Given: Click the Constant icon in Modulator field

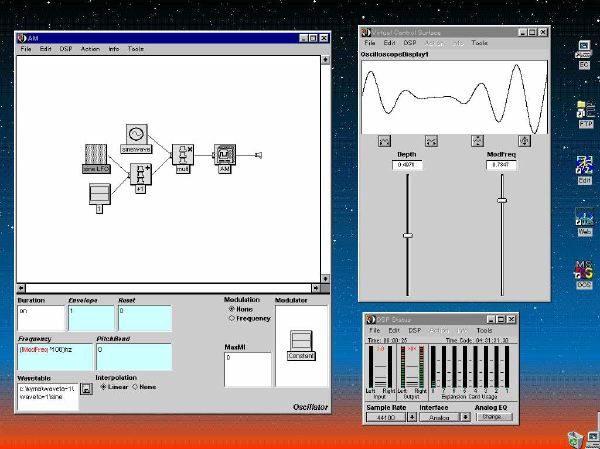Looking at the screenshot, I should click(x=301, y=341).
